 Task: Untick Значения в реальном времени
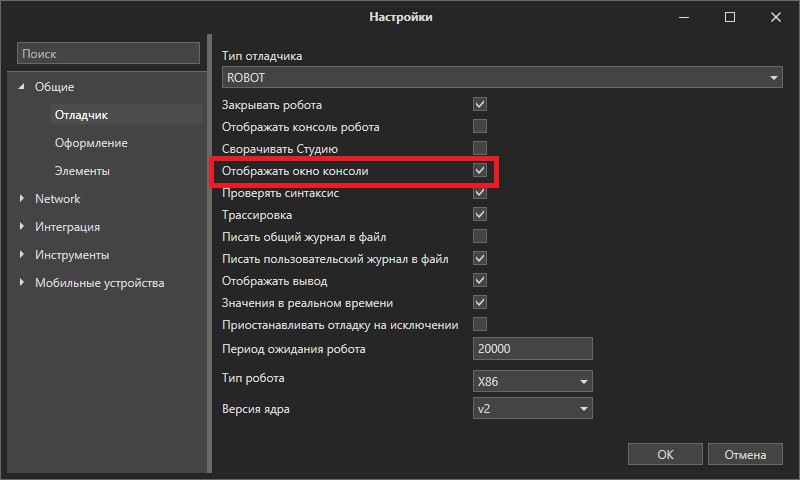480,302
